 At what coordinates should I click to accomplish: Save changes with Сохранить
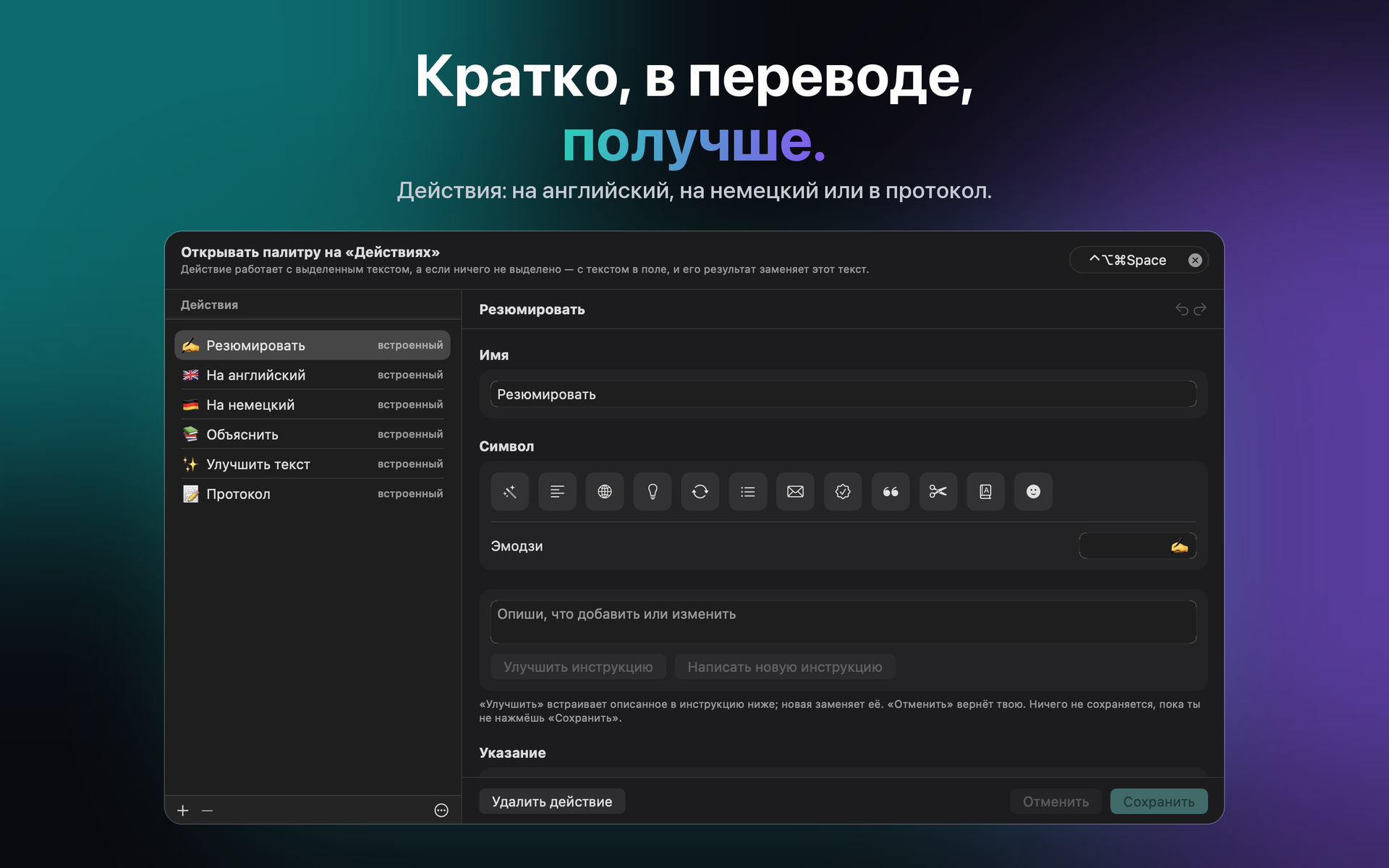coord(1159,801)
